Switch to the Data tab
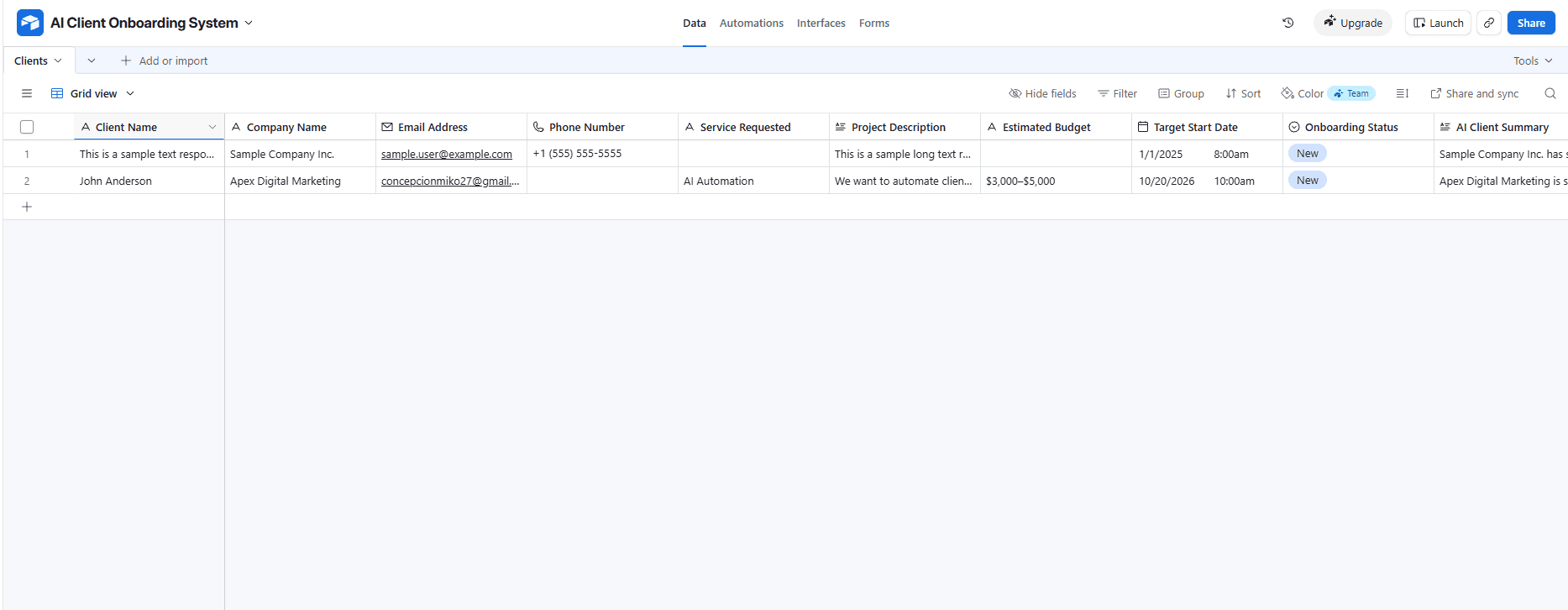1568x610 pixels. pos(695,23)
